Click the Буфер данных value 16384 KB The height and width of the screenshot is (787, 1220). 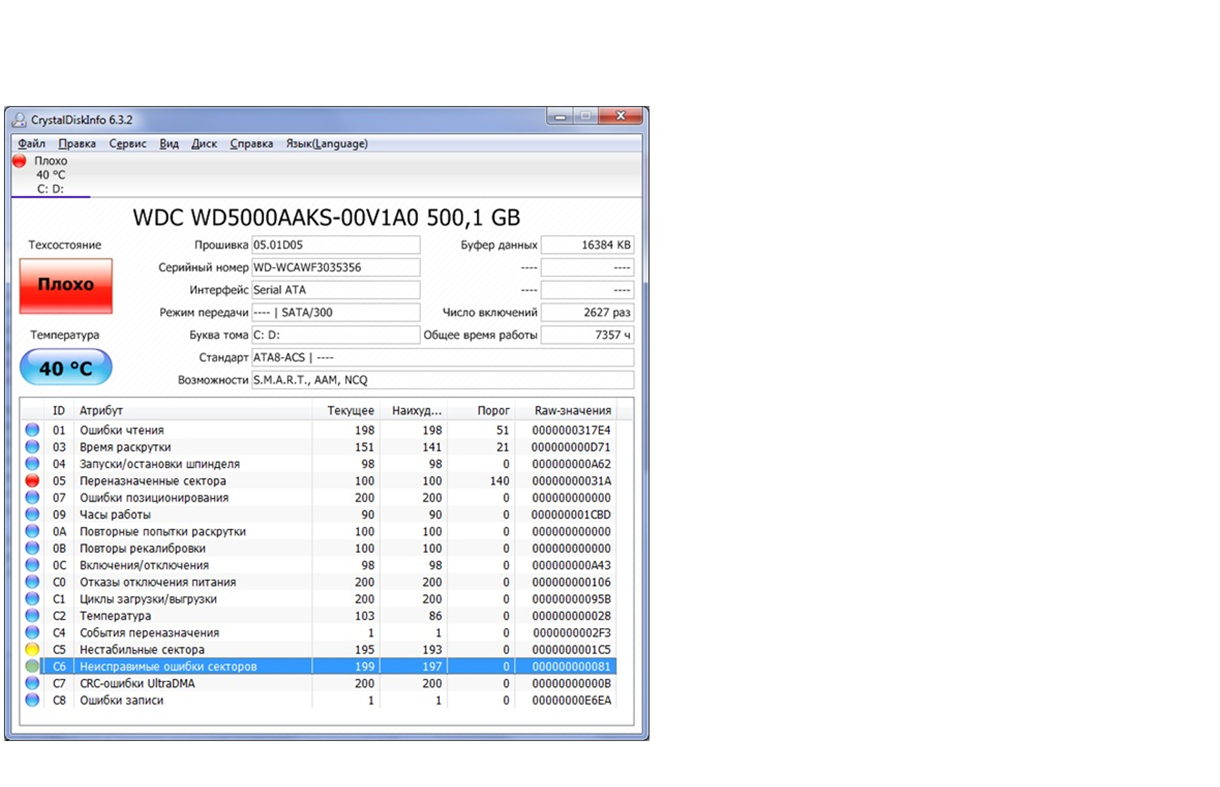point(587,245)
